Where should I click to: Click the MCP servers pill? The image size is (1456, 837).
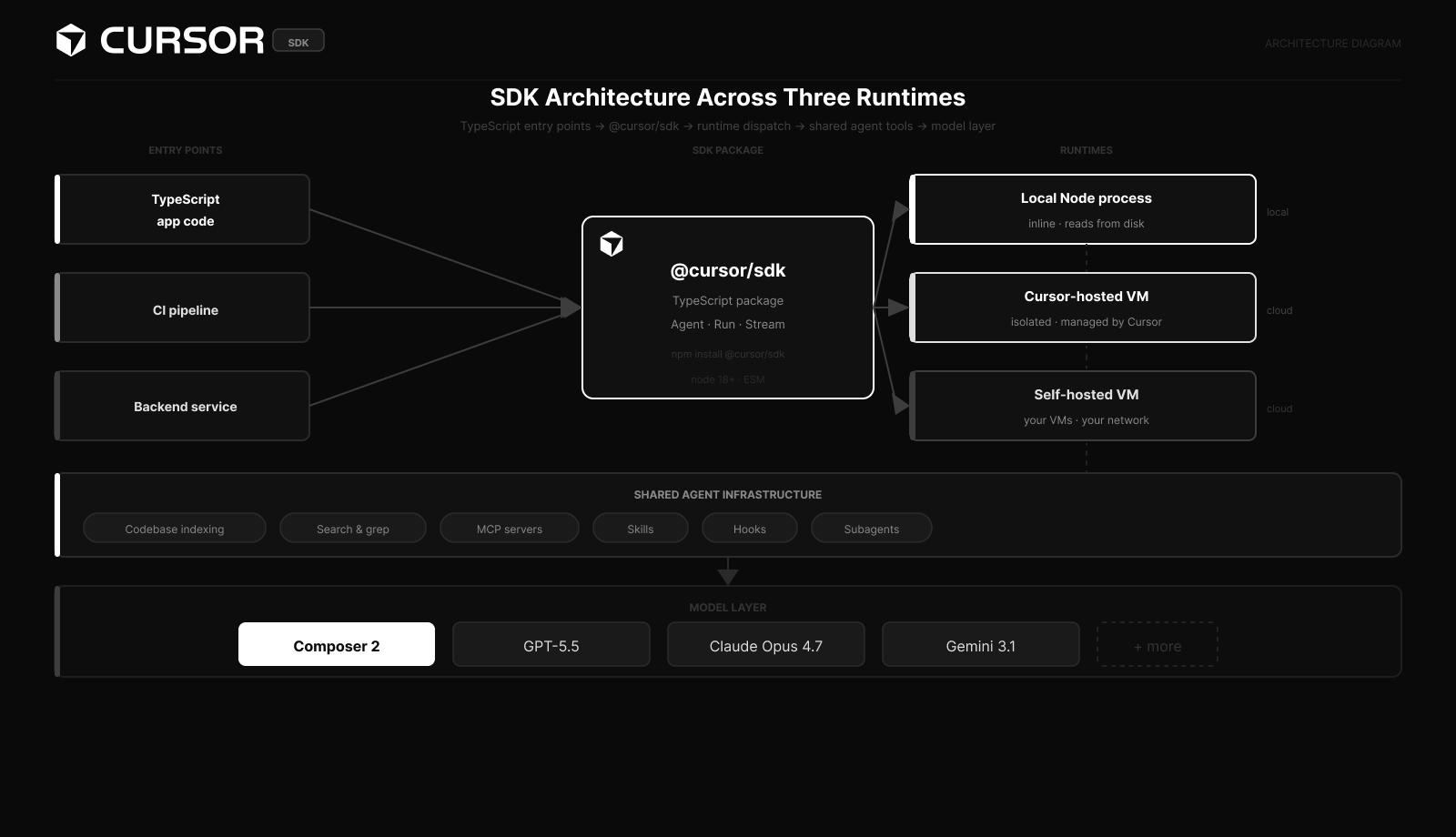[x=510, y=529]
